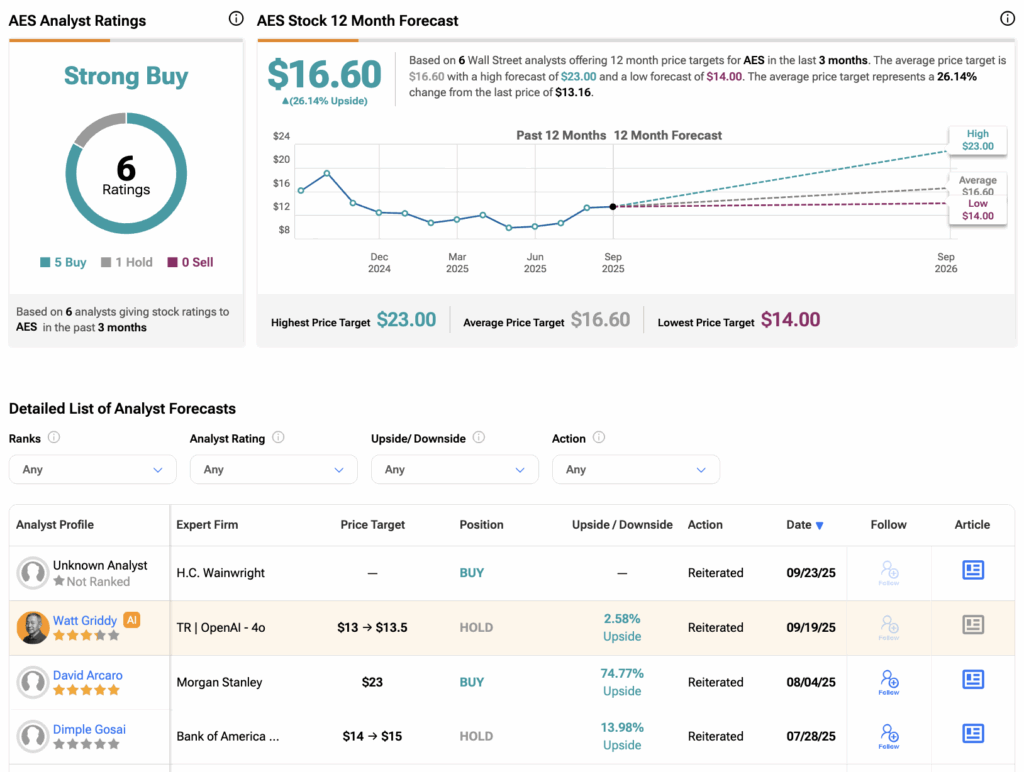Click Upside/Downside filter info icon

(478, 437)
